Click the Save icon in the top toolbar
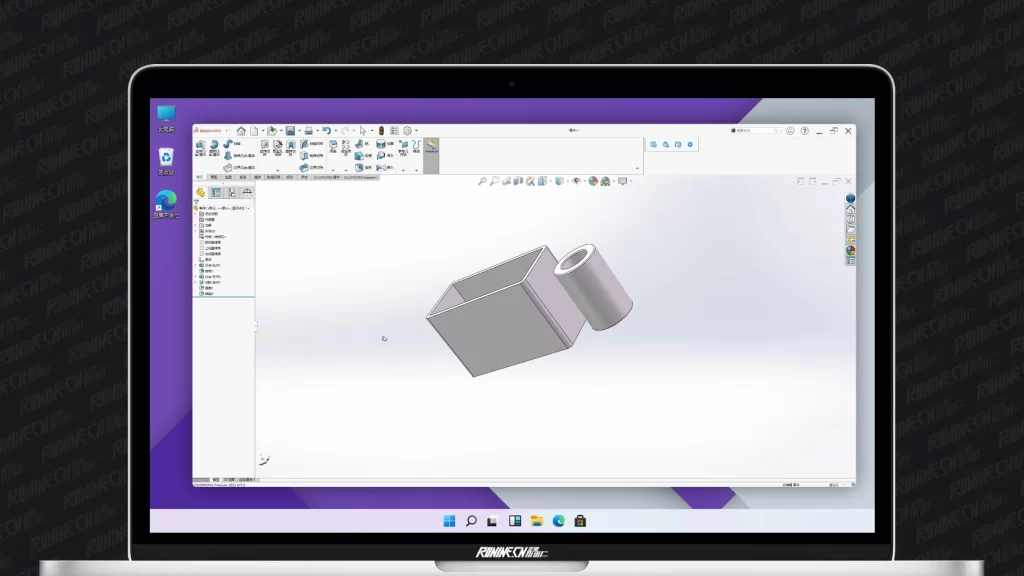This screenshot has height=576, width=1024. click(290, 131)
